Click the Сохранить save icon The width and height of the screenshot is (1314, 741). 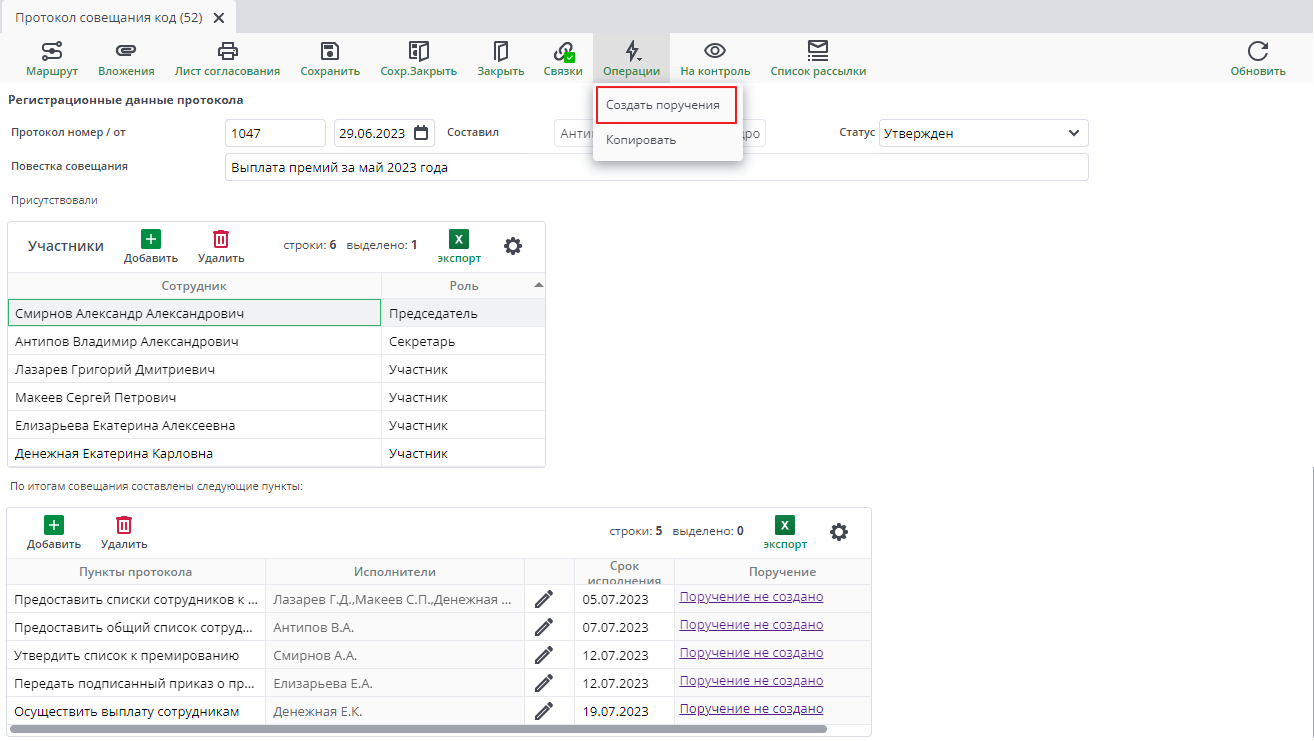coord(330,52)
